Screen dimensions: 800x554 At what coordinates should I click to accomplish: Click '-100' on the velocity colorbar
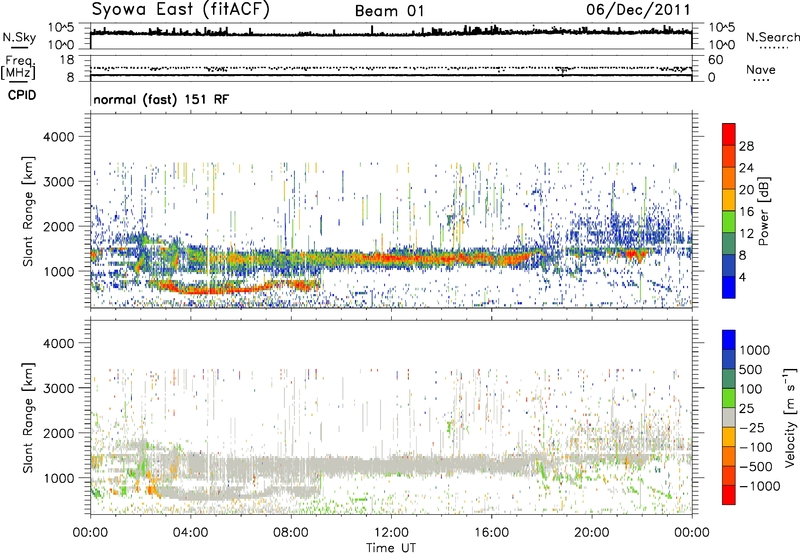point(756,447)
